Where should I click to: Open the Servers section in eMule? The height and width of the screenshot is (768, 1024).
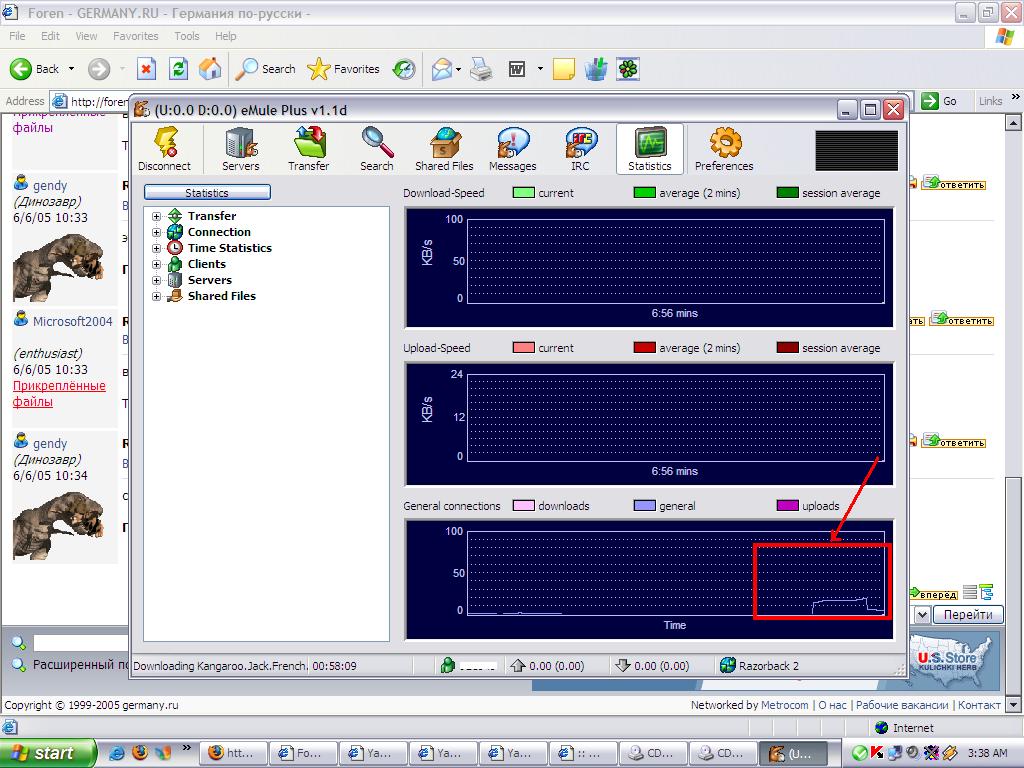point(240,150)
